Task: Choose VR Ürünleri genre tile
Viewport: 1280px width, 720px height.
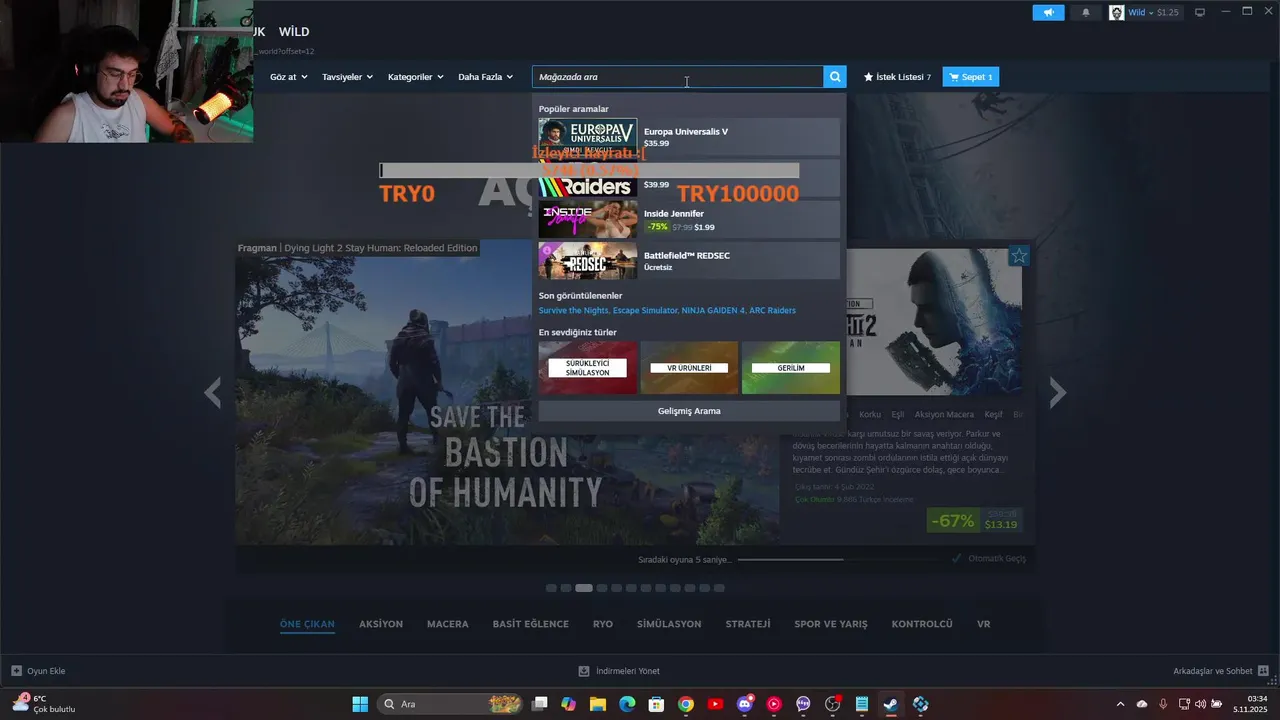Action: click(689, 368)
